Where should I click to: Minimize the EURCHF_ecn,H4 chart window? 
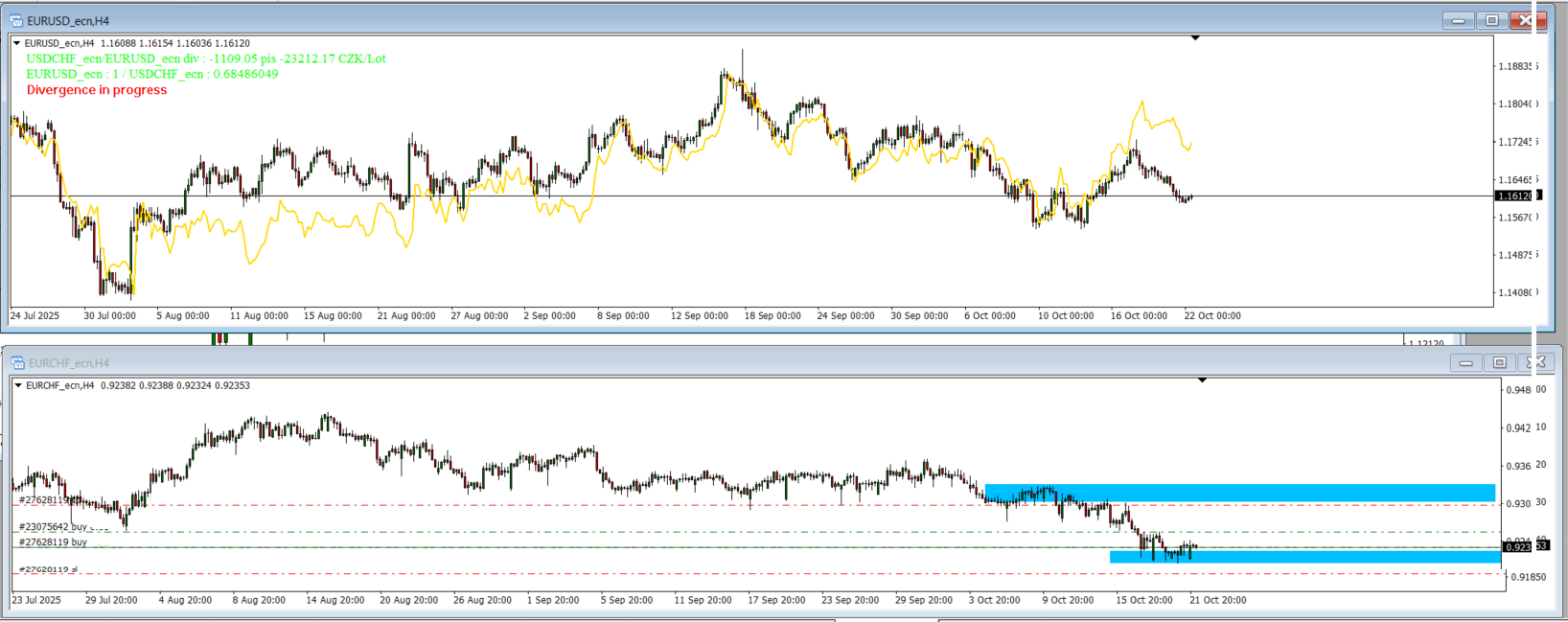point(1465,362)
